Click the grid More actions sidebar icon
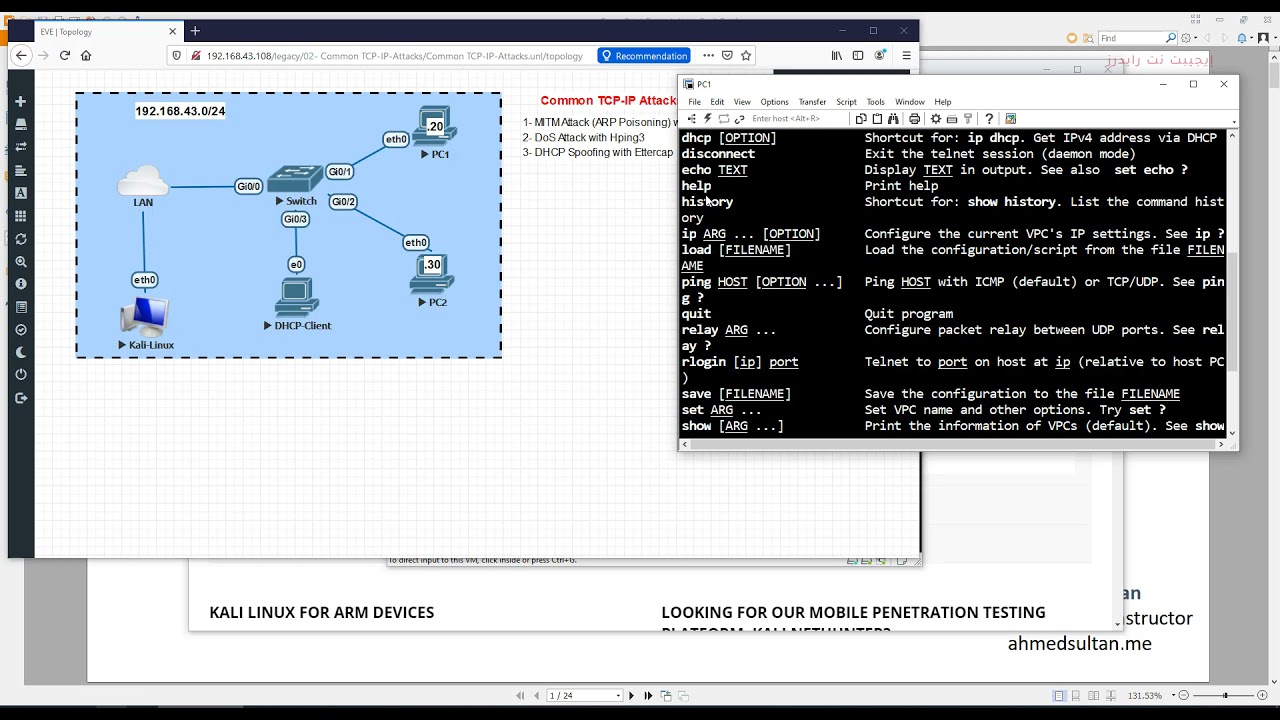The height and width of the screenshot is (720, 1280). coord(20,216)
